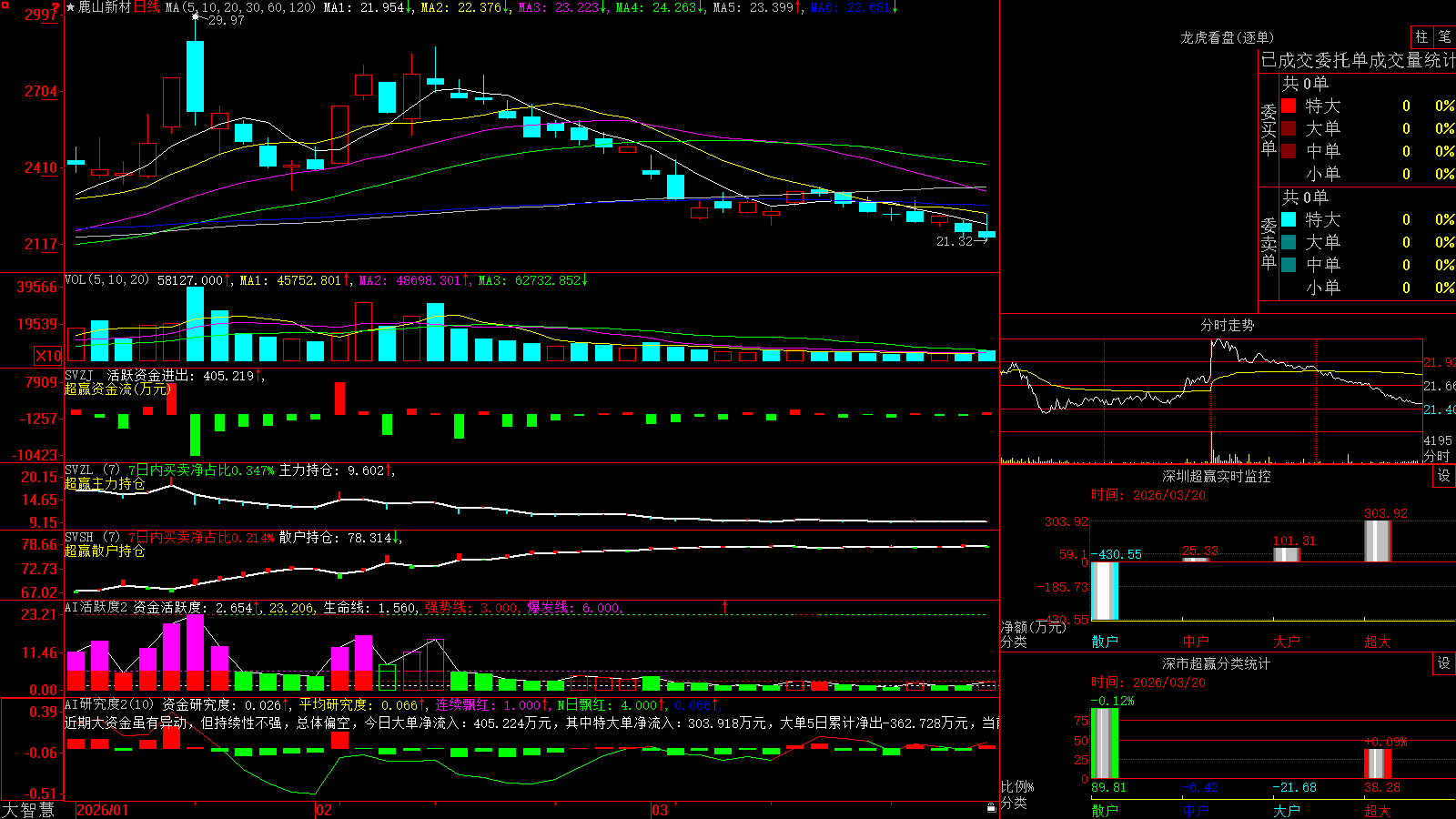Click 委卖单 section label
Image resolution: width=1456 pixels, height=819 pixels.
1269,243
